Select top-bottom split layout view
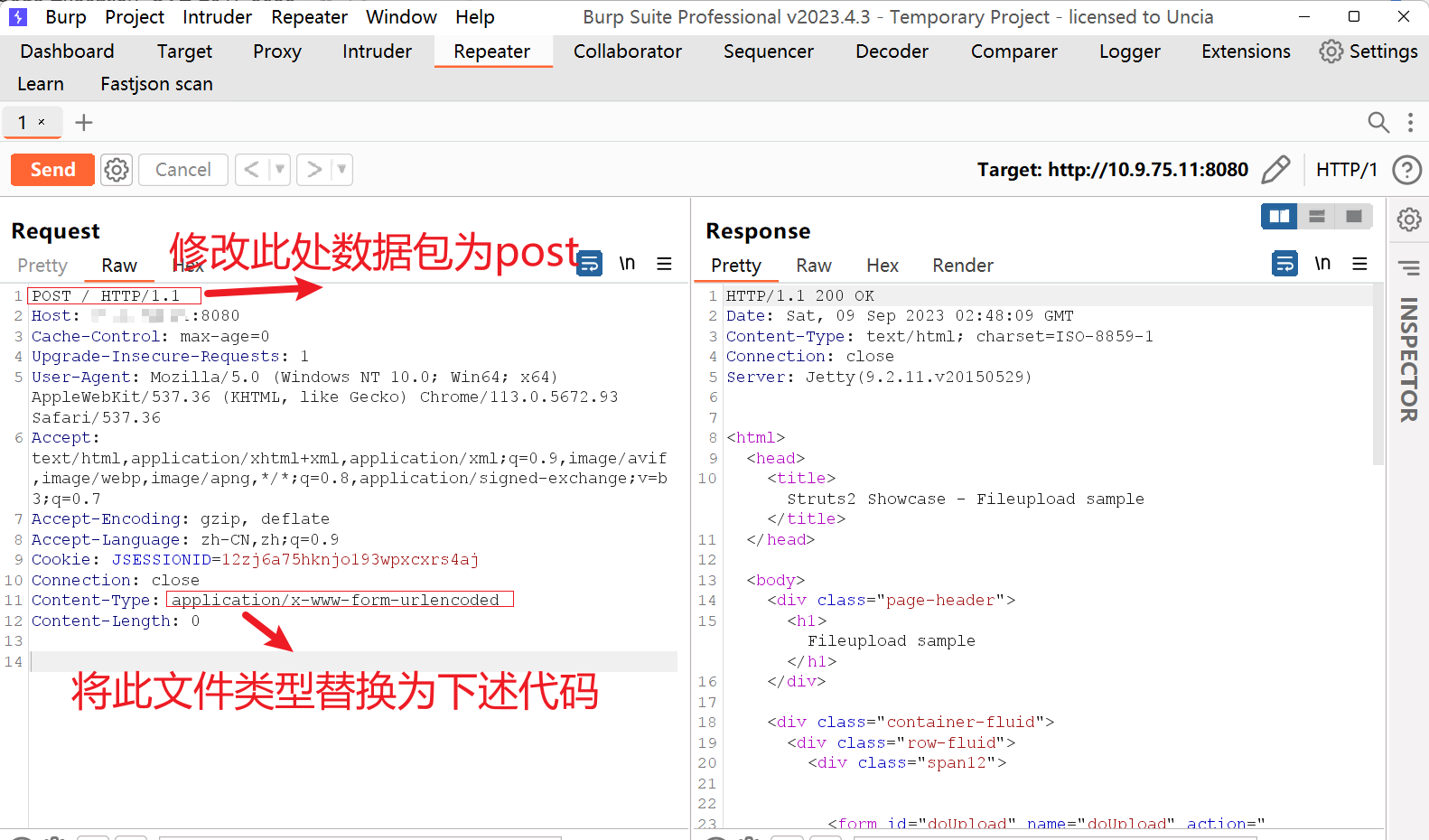The image size is (1429, 840). coord(1316,216)
